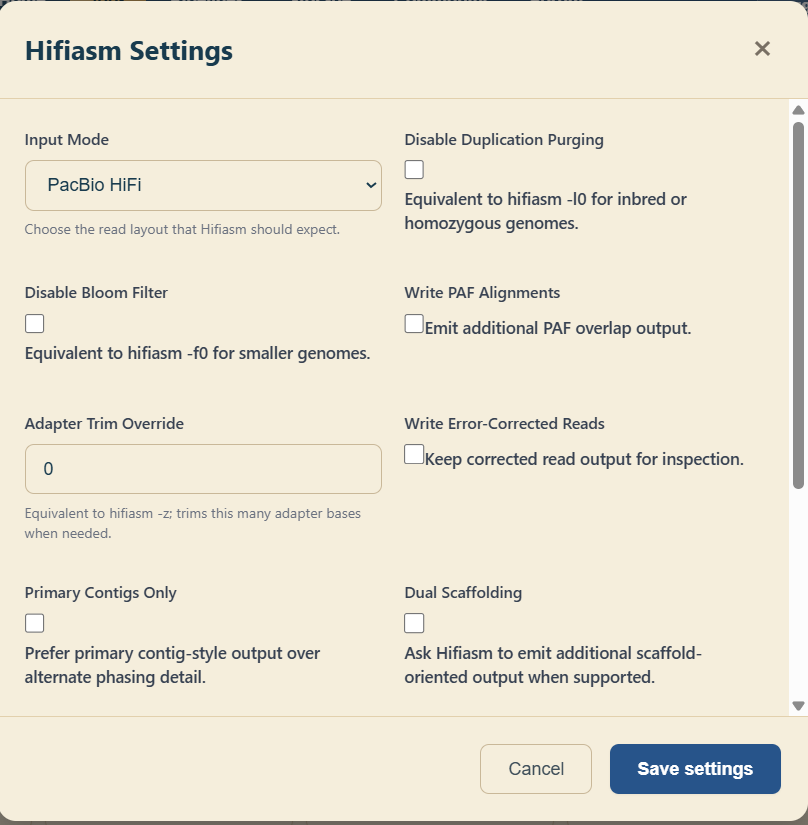Click the scrollbar down arrow
This screenshot has width=808, height=825.
pyautogui.click(x=798, y=706)
